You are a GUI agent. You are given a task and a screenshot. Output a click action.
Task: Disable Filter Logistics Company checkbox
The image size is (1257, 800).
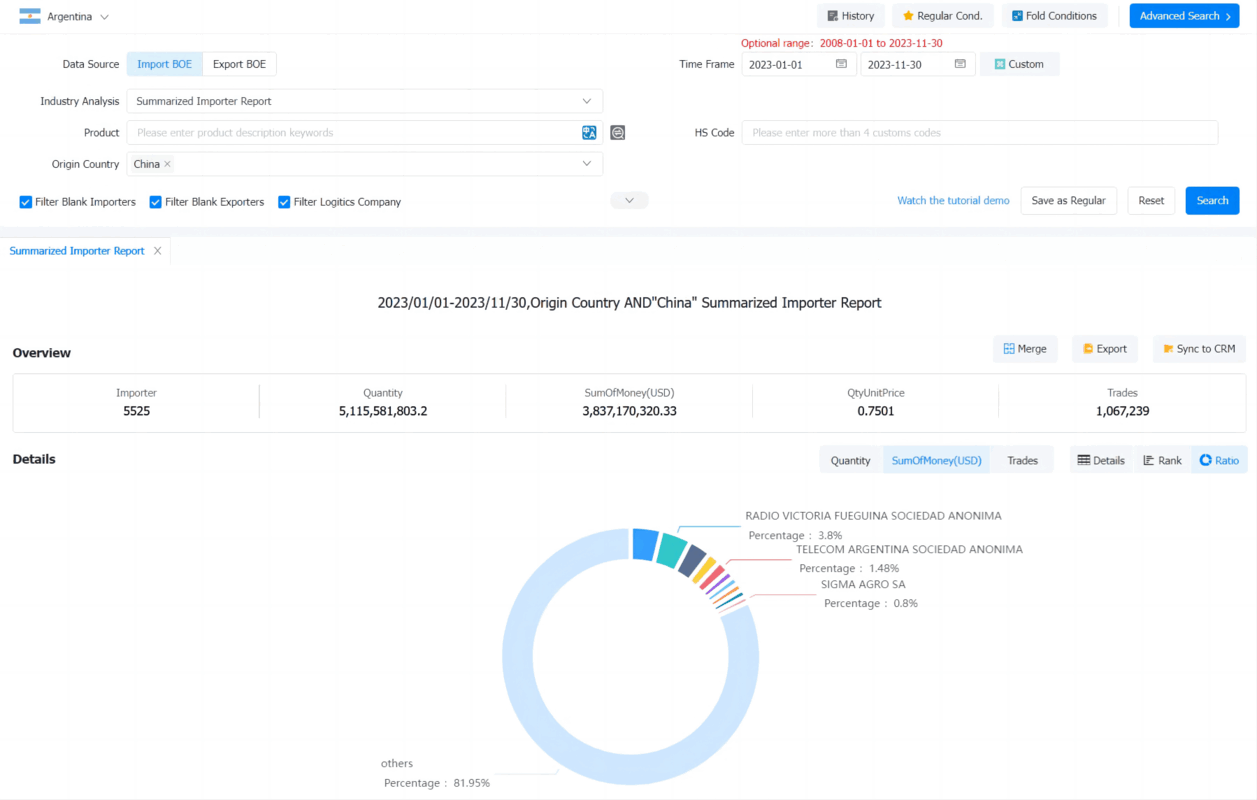[284, 202]
